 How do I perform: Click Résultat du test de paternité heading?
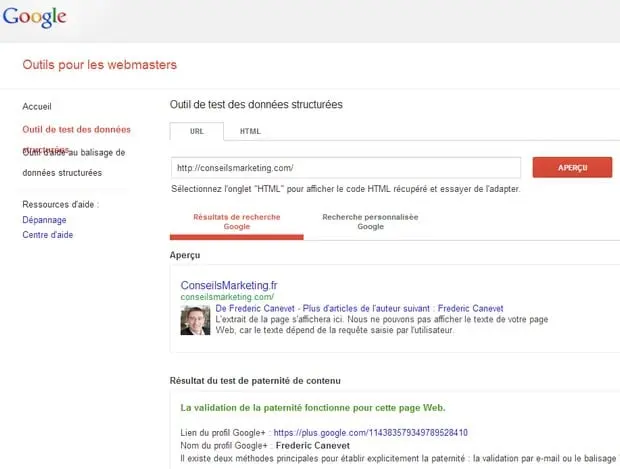pos(255,380)
